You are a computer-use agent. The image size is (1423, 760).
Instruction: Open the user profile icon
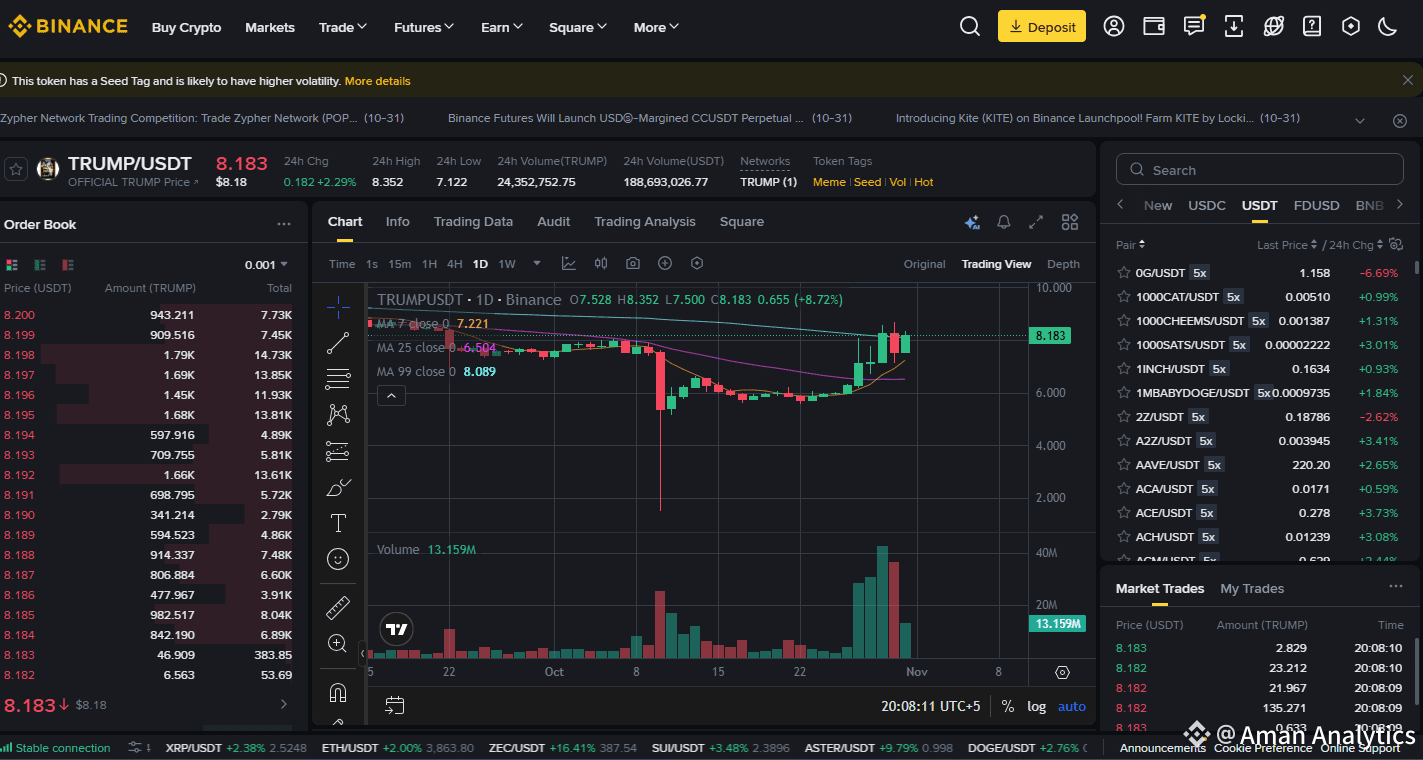click(x=1114, y=27)
